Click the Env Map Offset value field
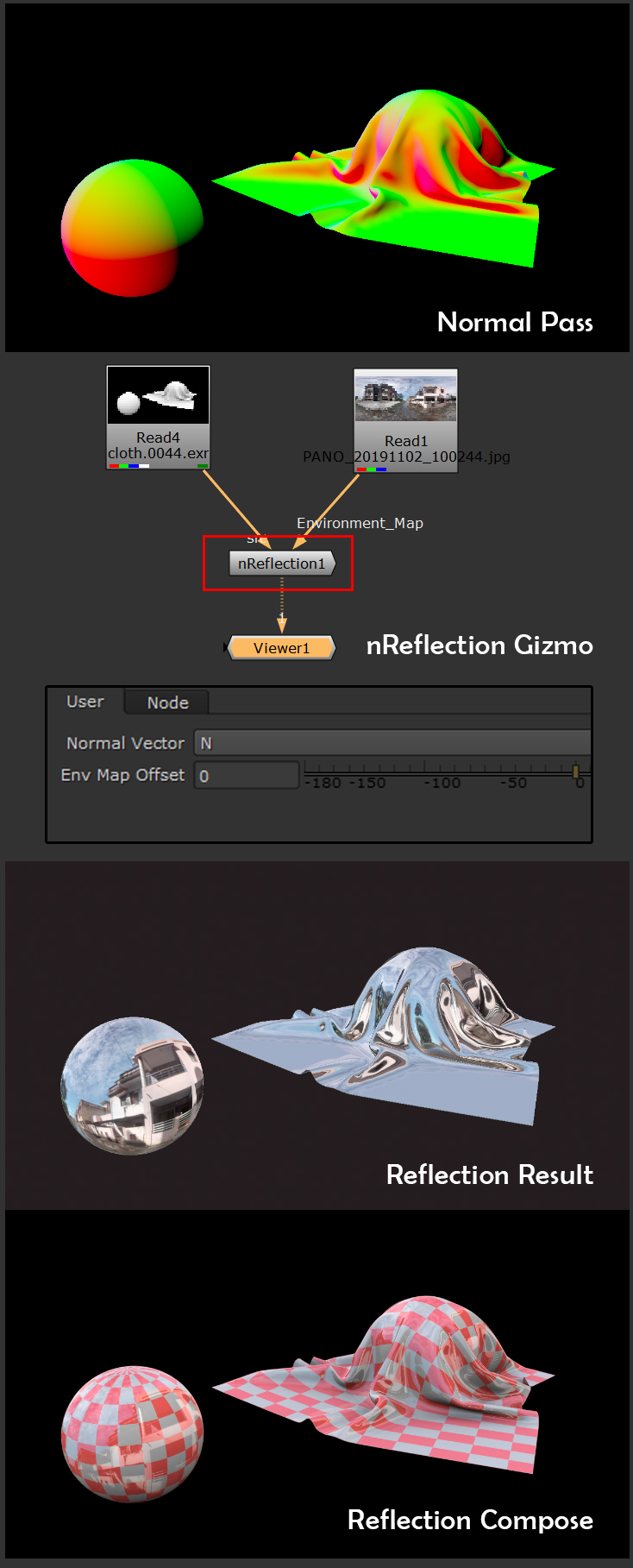 pyautogui.click(x=247, y=775)
